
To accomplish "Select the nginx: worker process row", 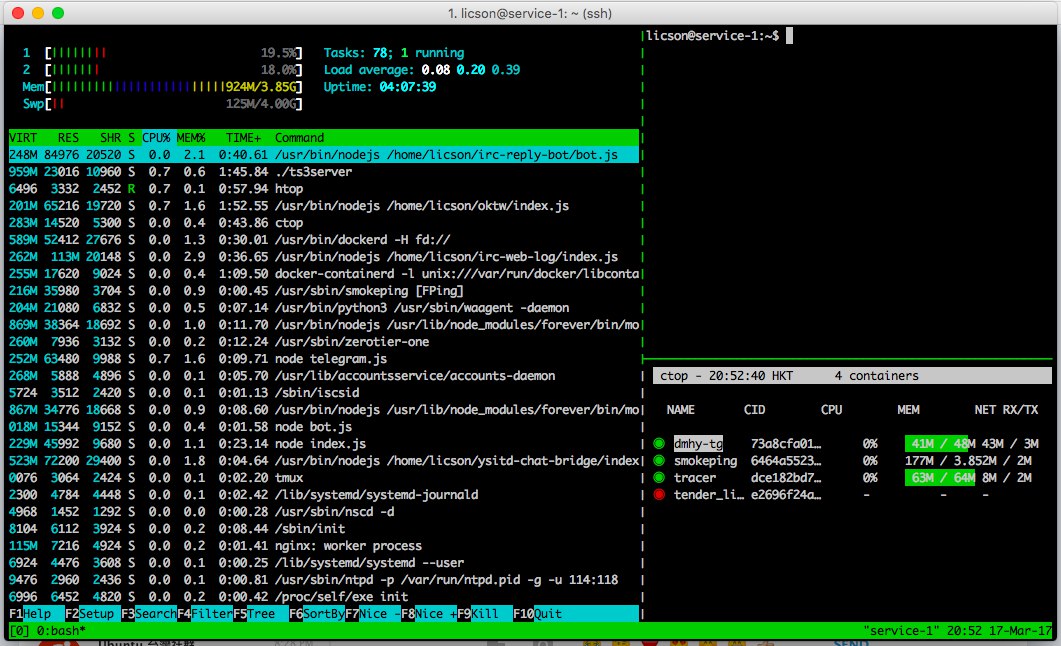I will tap(323, 546).
